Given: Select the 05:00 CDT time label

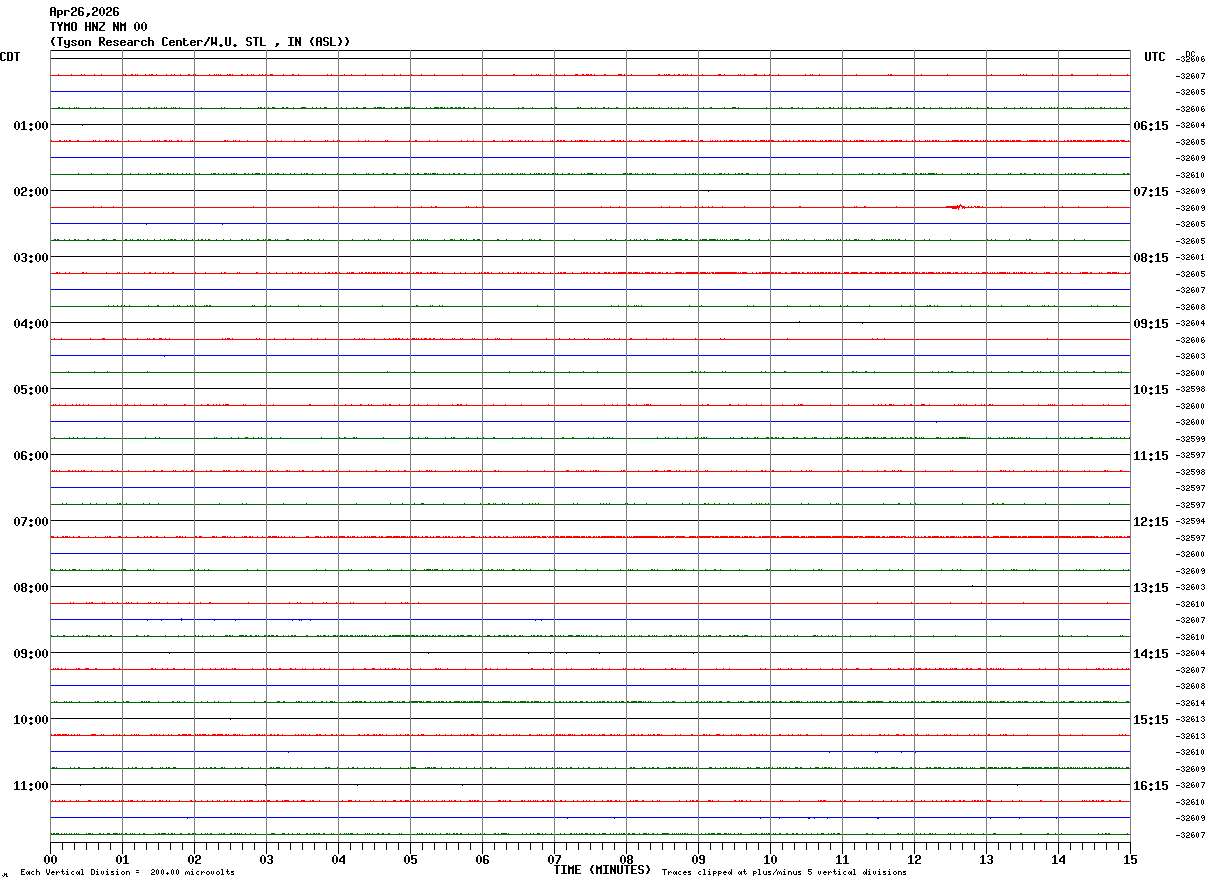Looking at the screenshot, I should (x=31, y=390).
